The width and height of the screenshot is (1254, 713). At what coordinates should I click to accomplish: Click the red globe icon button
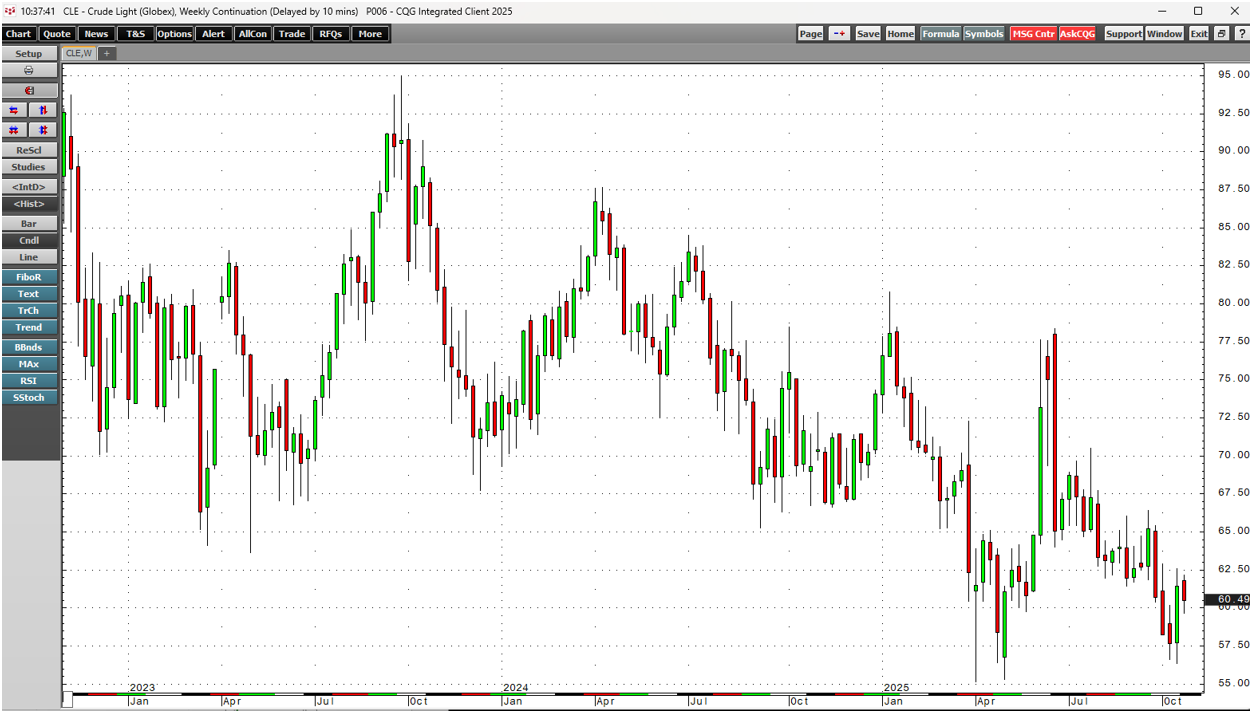[x=29, y=91]
